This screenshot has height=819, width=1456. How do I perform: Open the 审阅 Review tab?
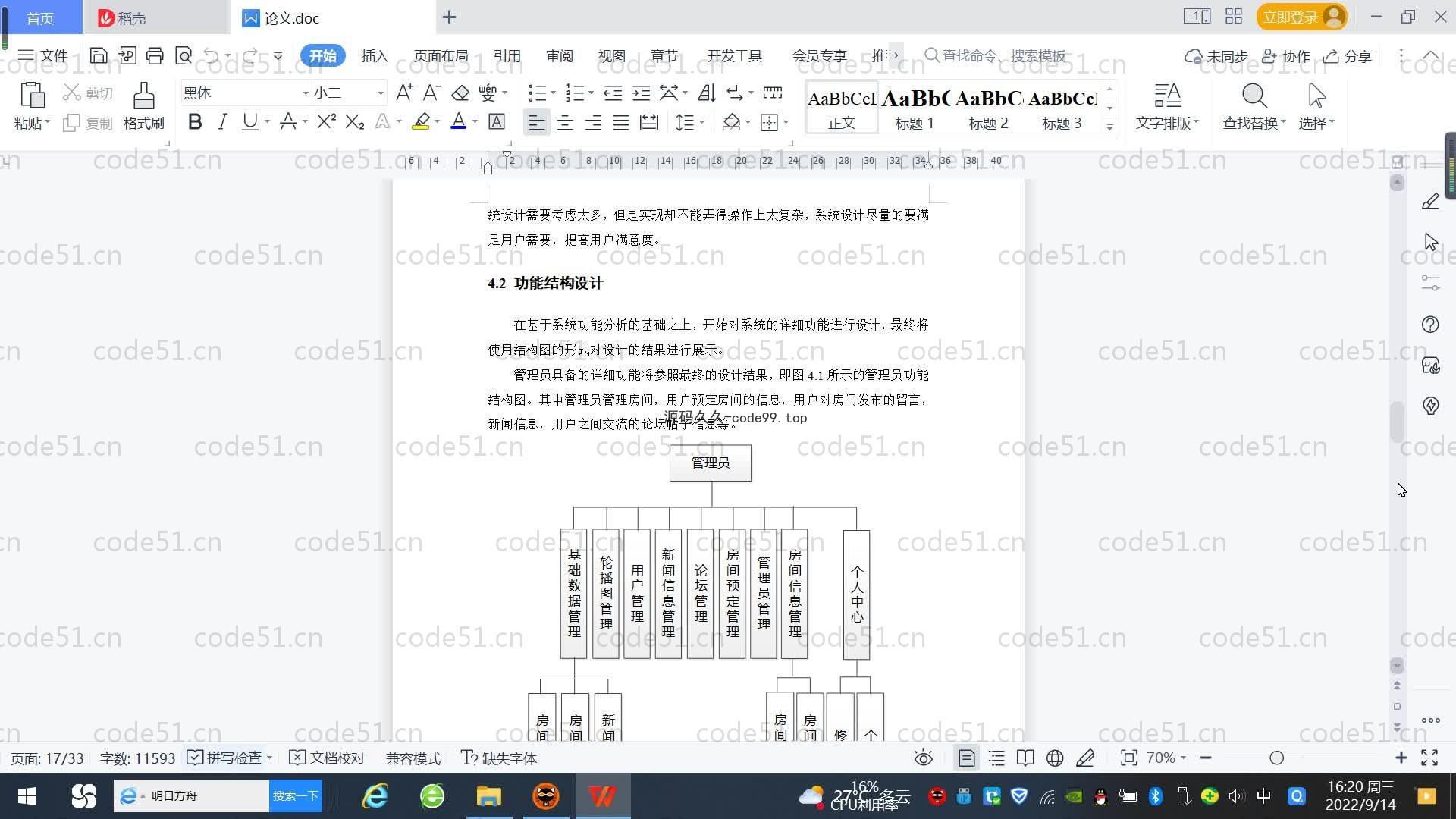(x=559, y=56)
